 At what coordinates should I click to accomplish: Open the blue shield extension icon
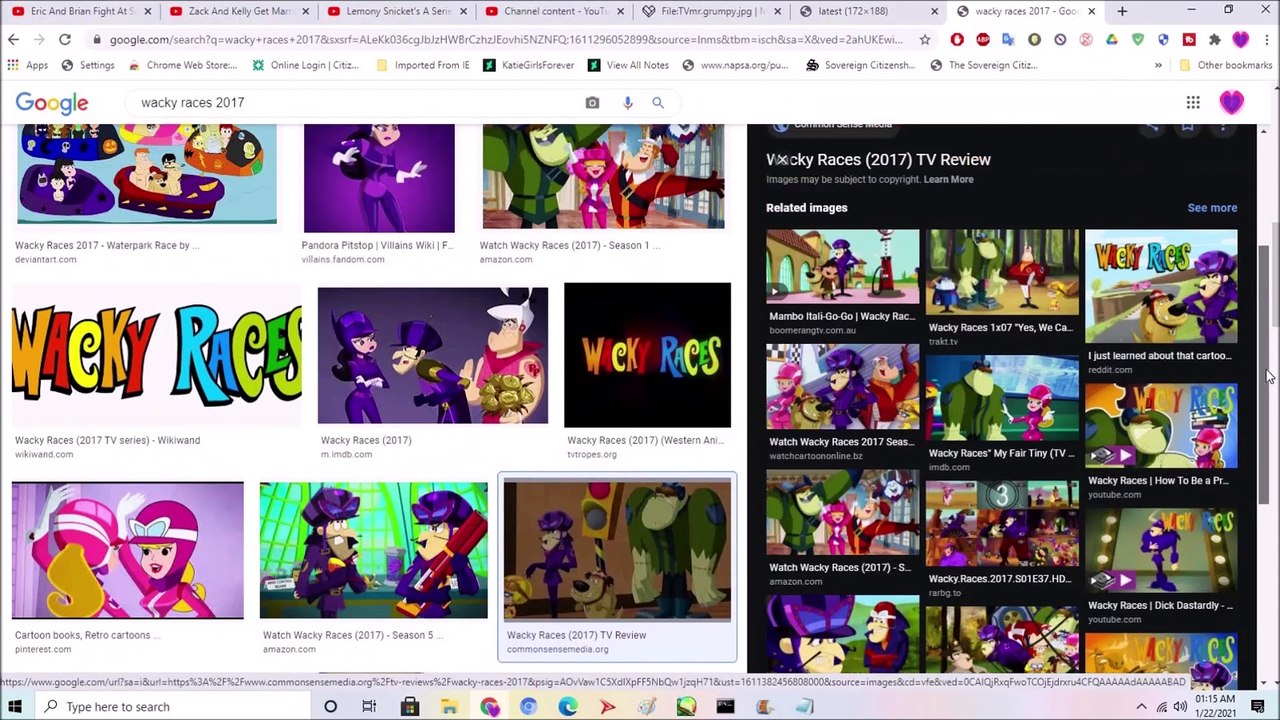1163,39
